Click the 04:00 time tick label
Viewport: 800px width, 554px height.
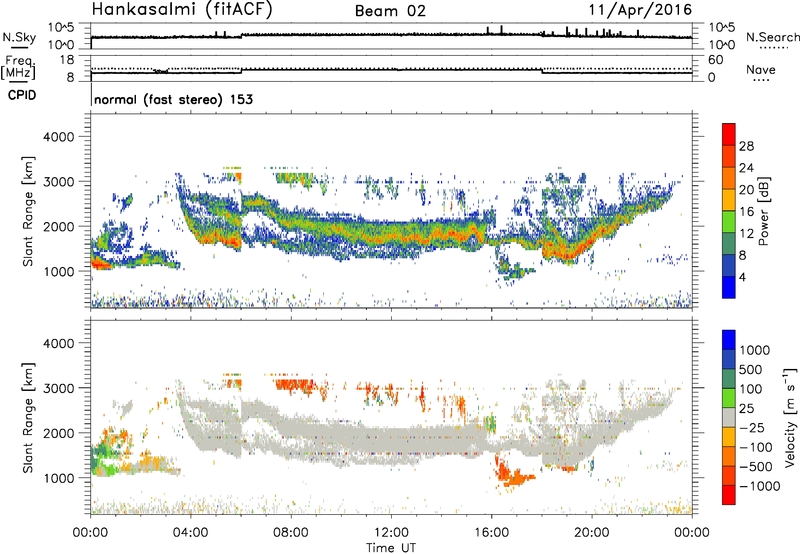pyautogui.click(x=190, y=533)
